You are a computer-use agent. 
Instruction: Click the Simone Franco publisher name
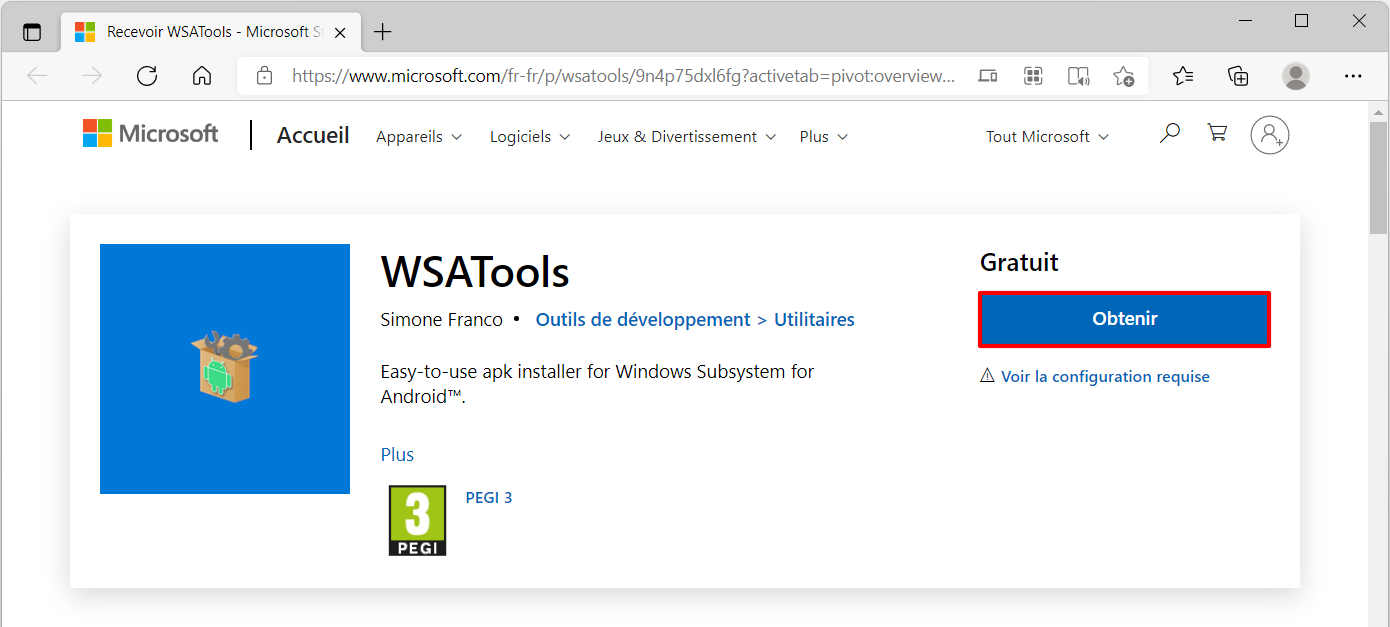[442, 320]
